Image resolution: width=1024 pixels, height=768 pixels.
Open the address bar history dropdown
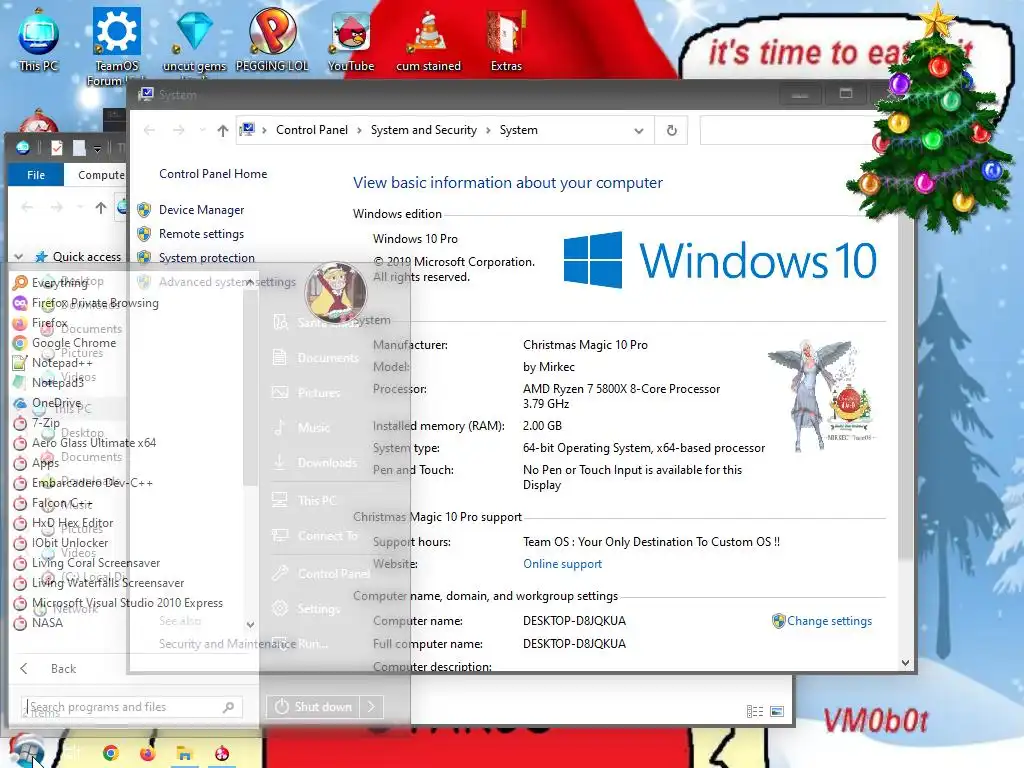(639, 131)
